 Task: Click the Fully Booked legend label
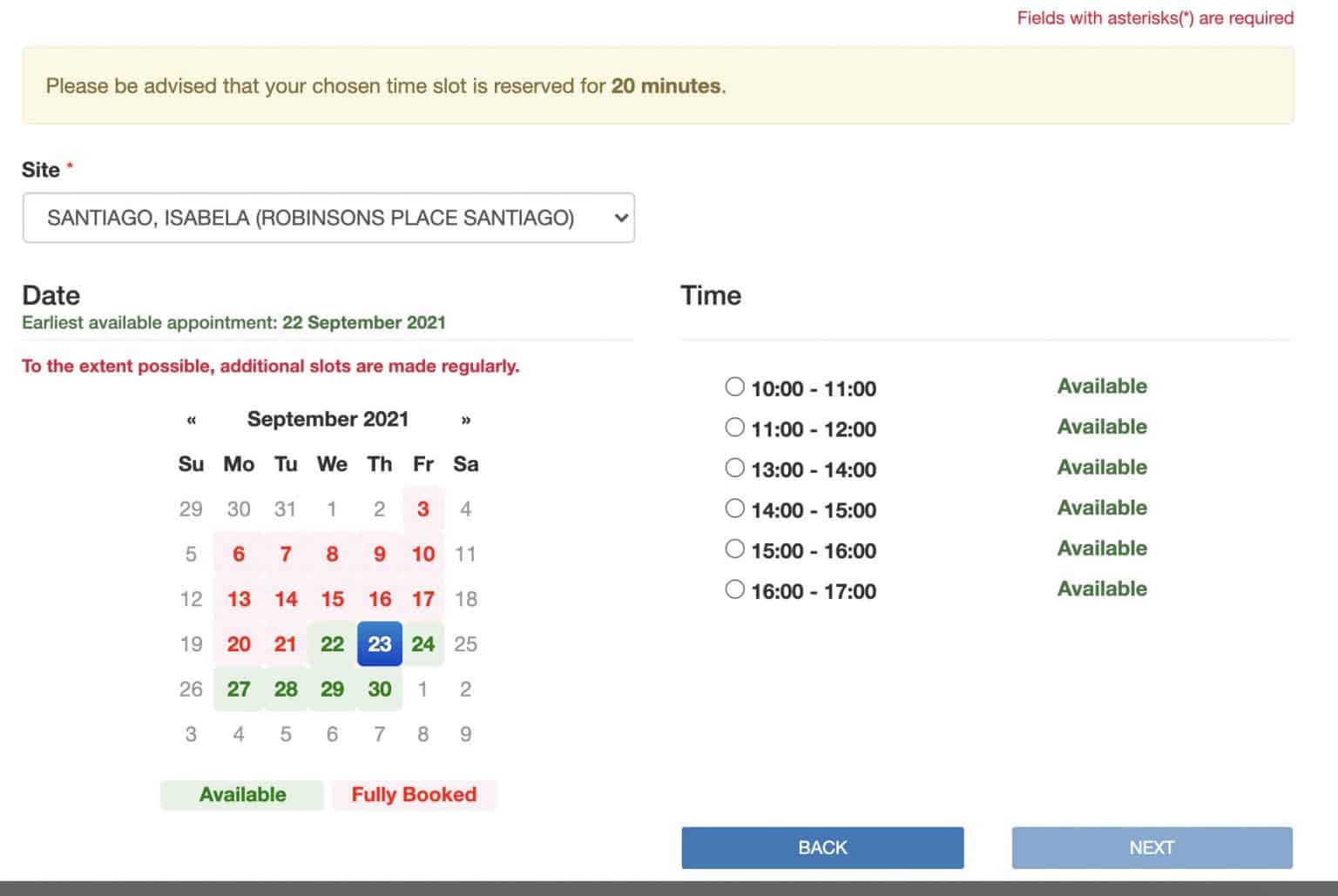point(413,794)
